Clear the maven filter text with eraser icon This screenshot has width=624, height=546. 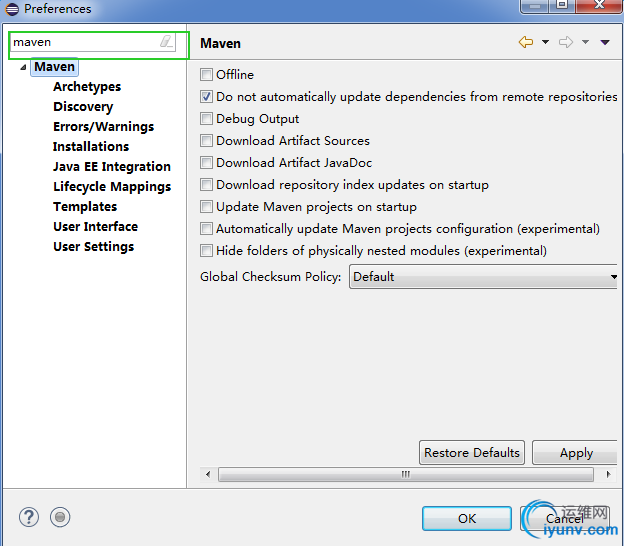click(x=167, y=41)
